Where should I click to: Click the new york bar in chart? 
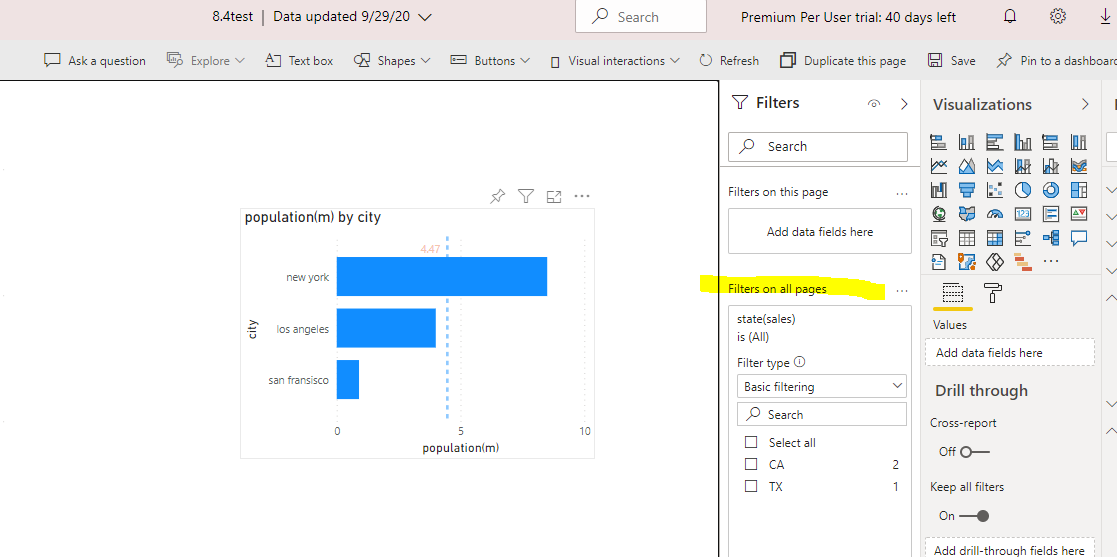[442, 276]
